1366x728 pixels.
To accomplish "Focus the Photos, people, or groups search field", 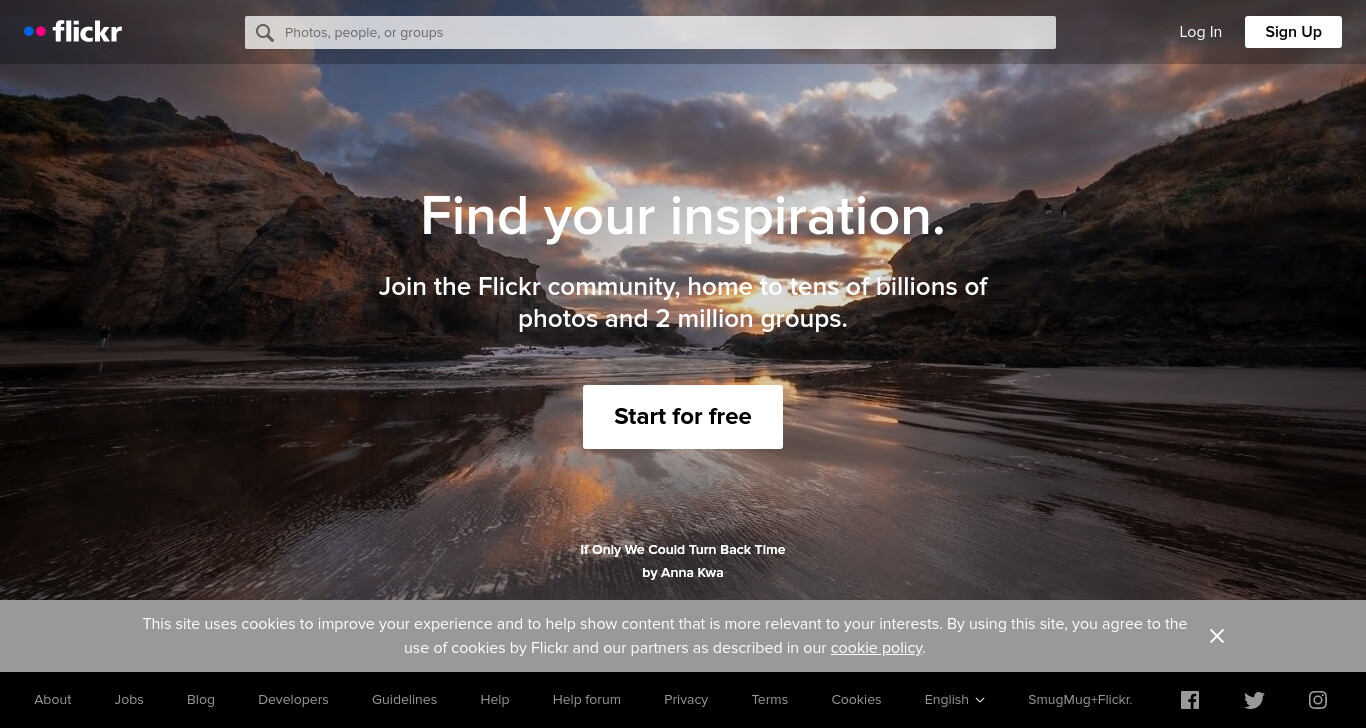I will [x=650, y=32].
